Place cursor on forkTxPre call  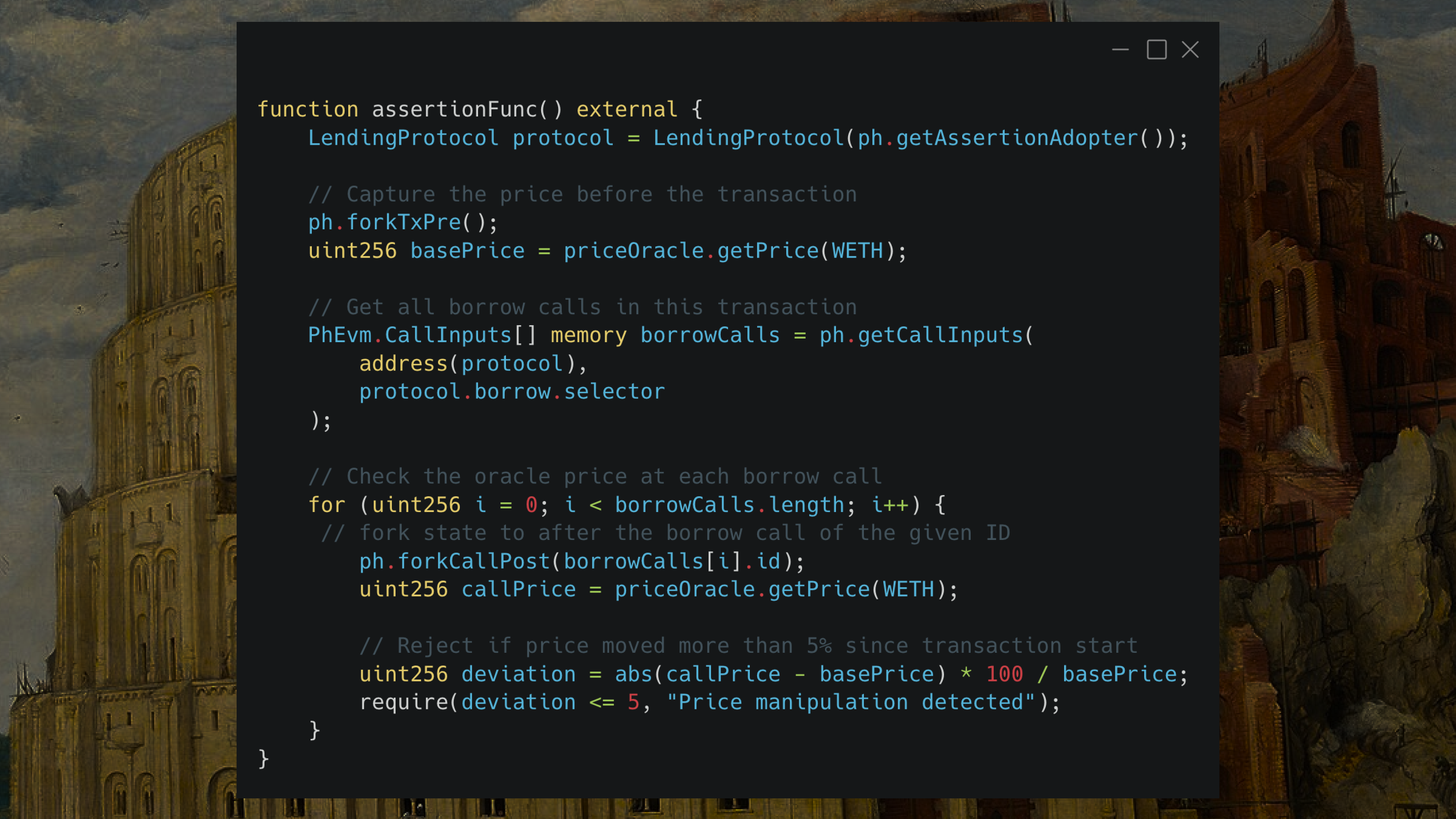[404, 222]
